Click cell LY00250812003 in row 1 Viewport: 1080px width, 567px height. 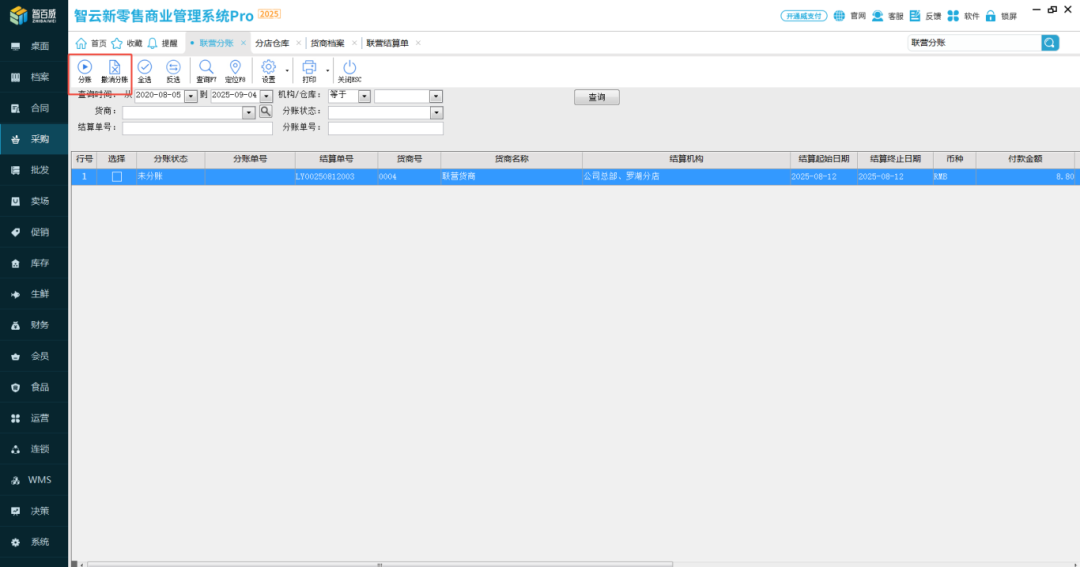[x=336, y=177]
